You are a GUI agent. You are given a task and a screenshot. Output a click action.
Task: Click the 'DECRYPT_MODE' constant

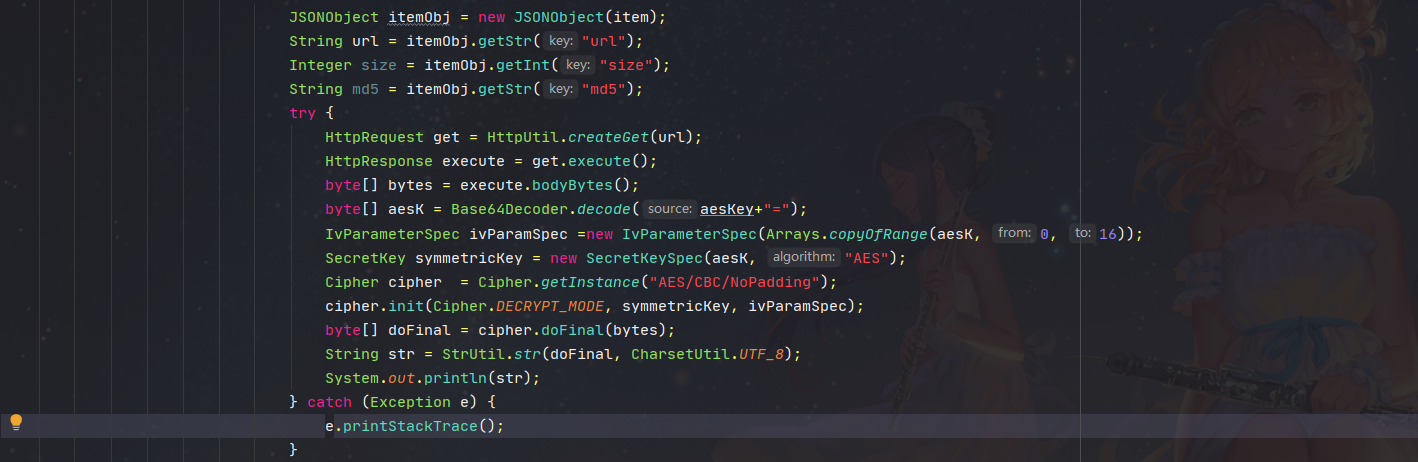click(550, 305)
